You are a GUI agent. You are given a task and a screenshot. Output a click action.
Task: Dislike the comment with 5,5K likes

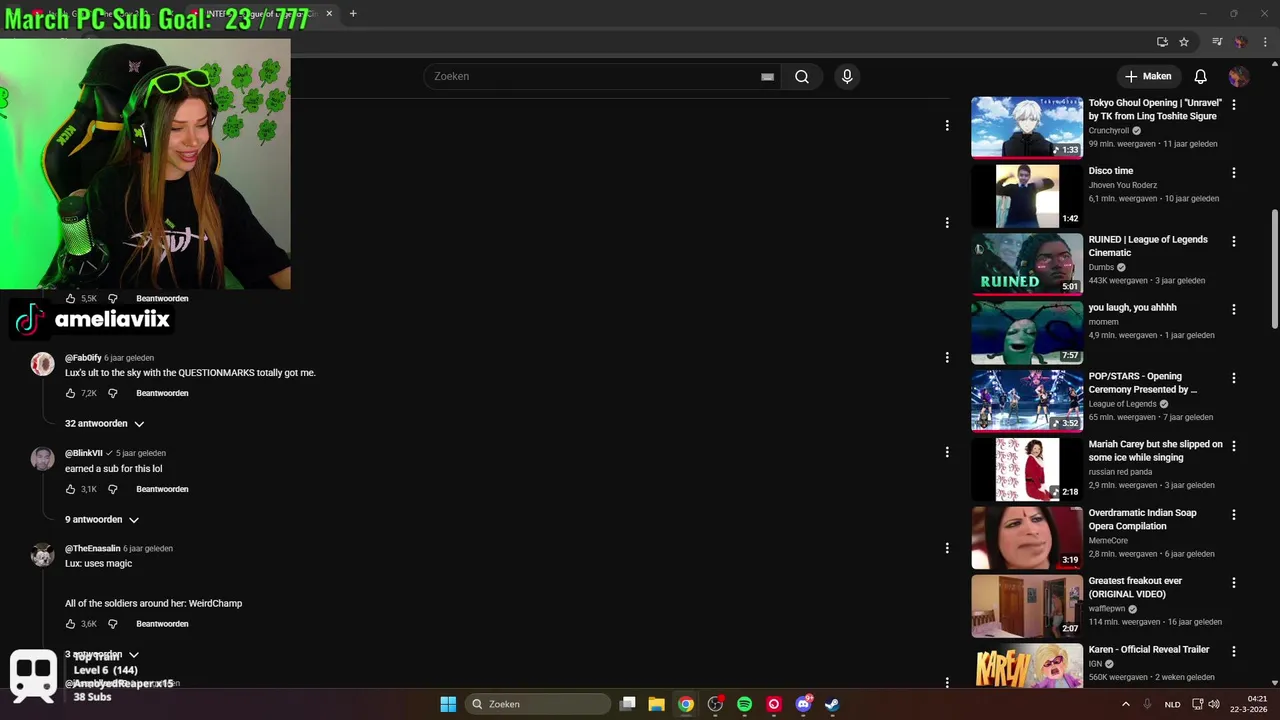click(113, 299)
